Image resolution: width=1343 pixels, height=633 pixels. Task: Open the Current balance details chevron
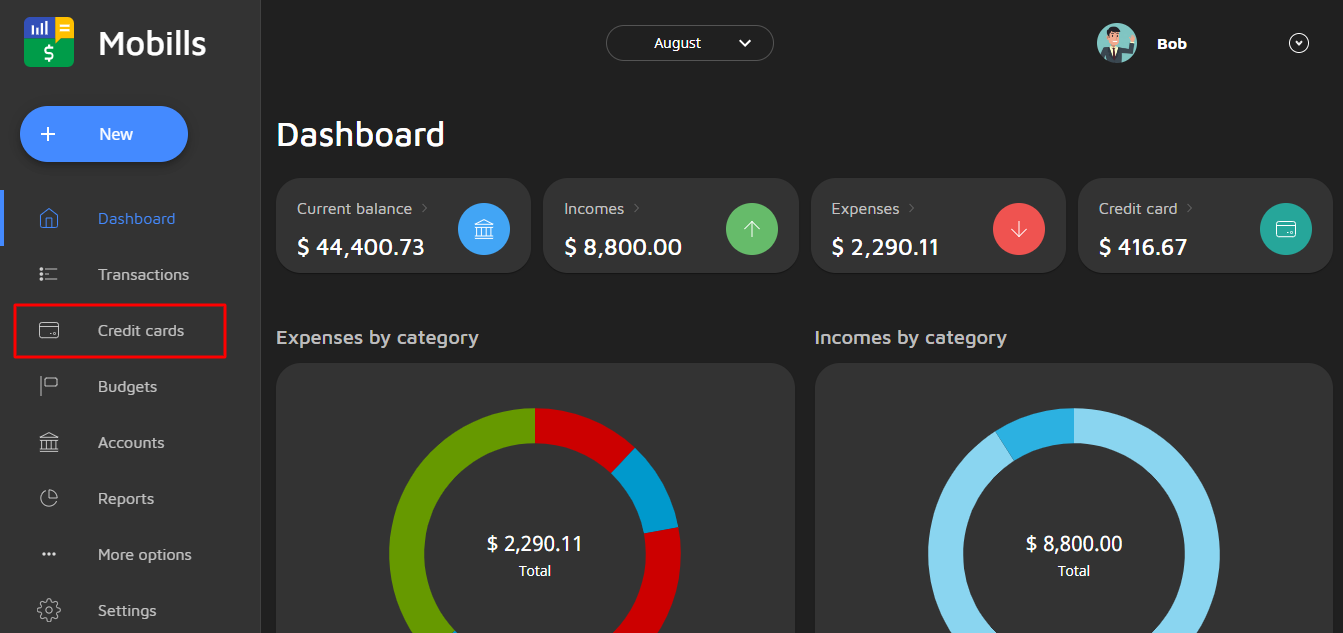[425, 208]
